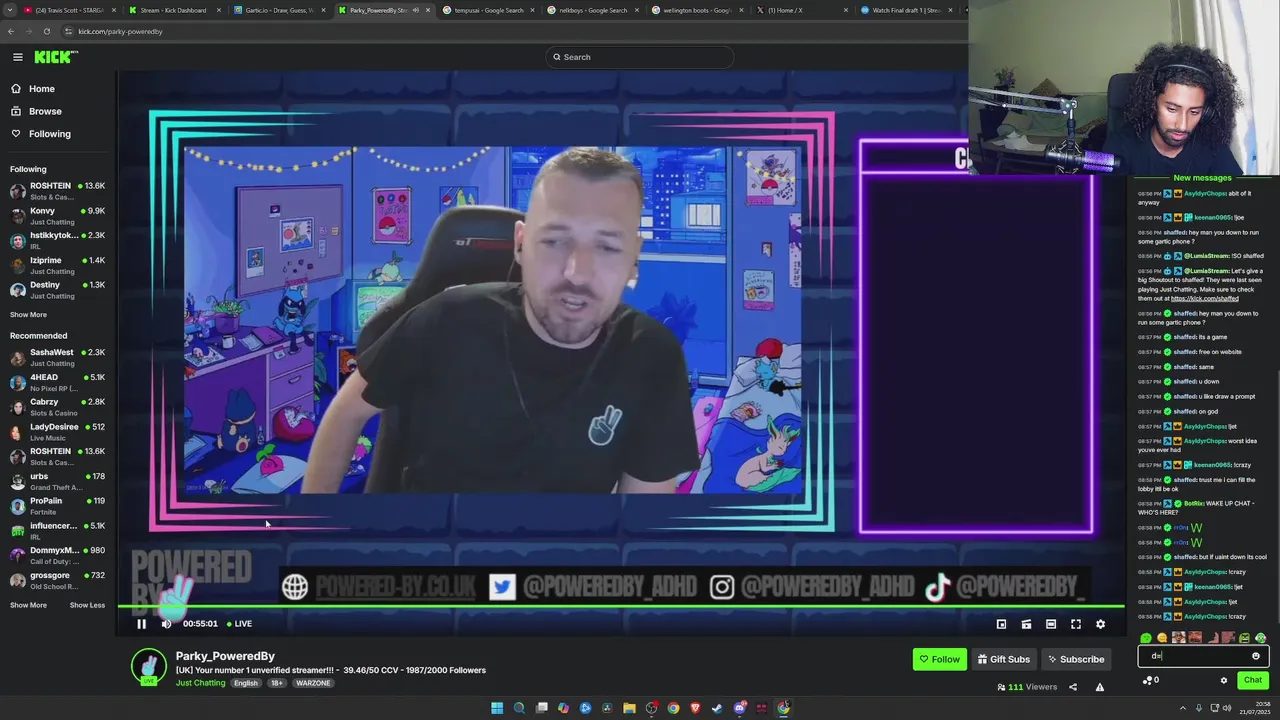
Task: Click the address bar URL
Action: [120, 31]
